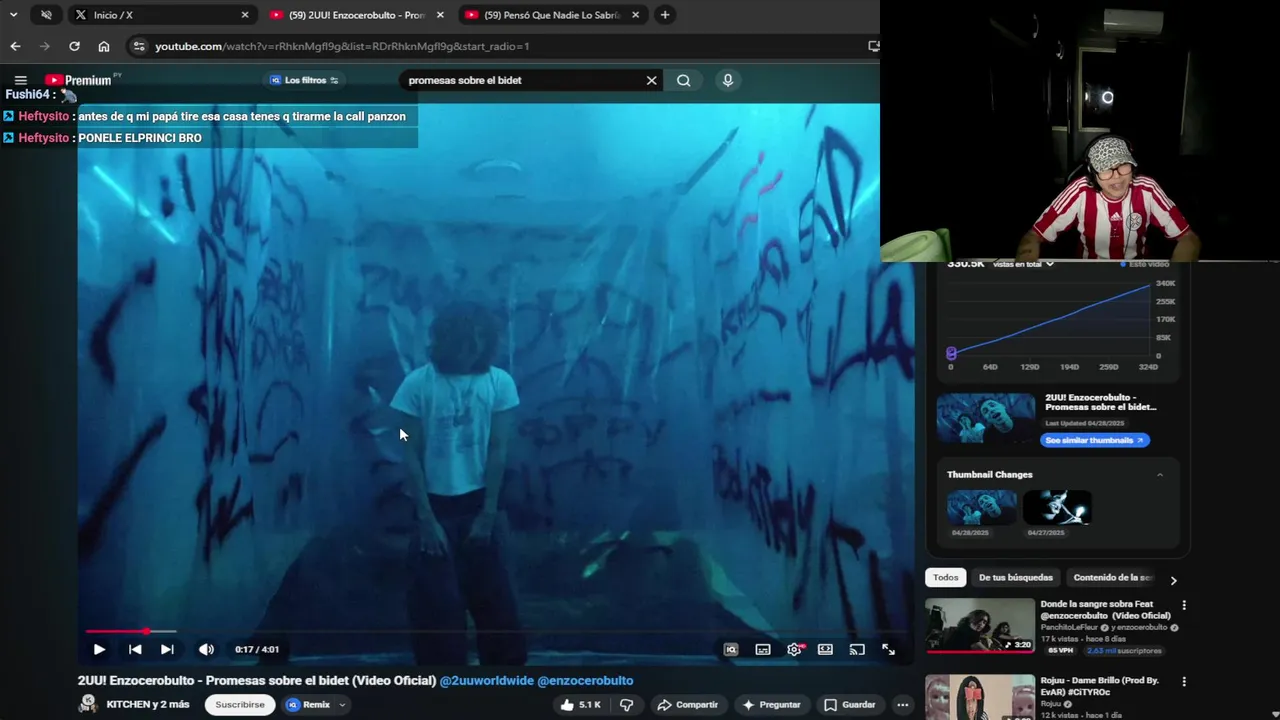The height and width of the screenshot is (720, 1280).
Task: Click the search box with promesas text
Action: pyautogui.click(x=525, y=80)
